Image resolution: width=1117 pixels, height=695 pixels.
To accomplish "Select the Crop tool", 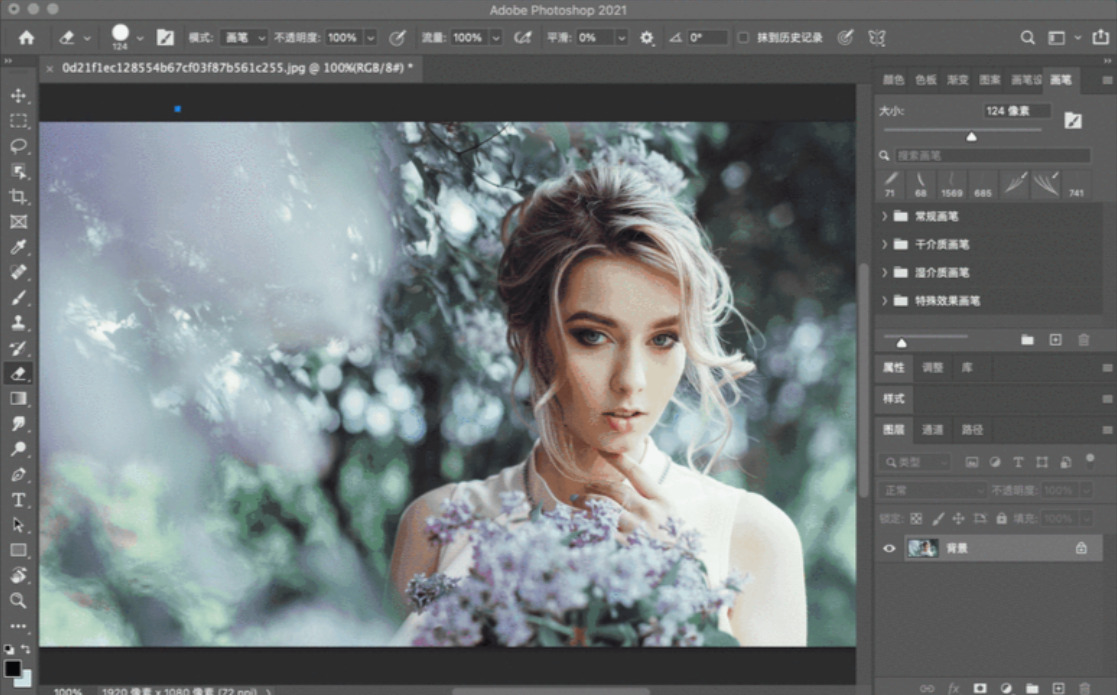I will click(x=18, y=197).
